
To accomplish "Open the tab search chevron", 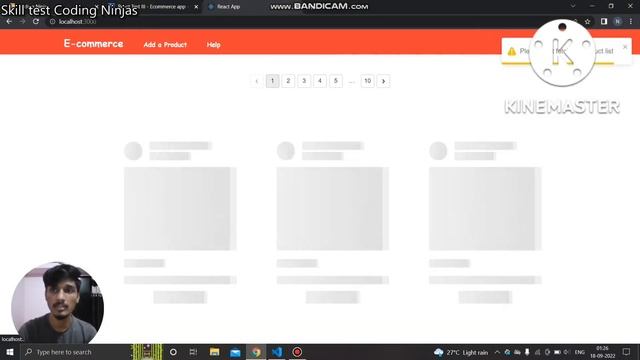I will tap(573, 6).
